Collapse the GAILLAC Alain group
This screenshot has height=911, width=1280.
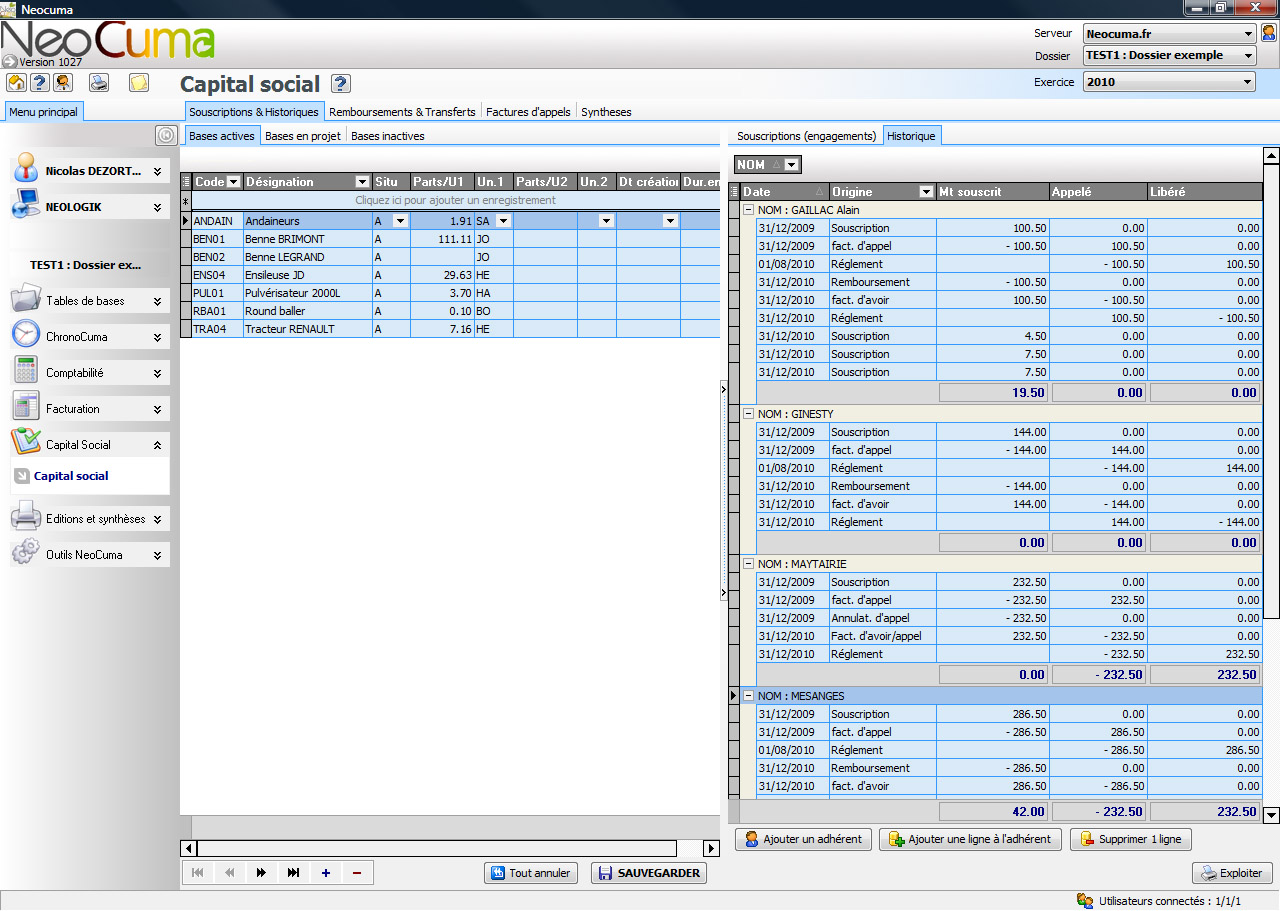[748, 210]
